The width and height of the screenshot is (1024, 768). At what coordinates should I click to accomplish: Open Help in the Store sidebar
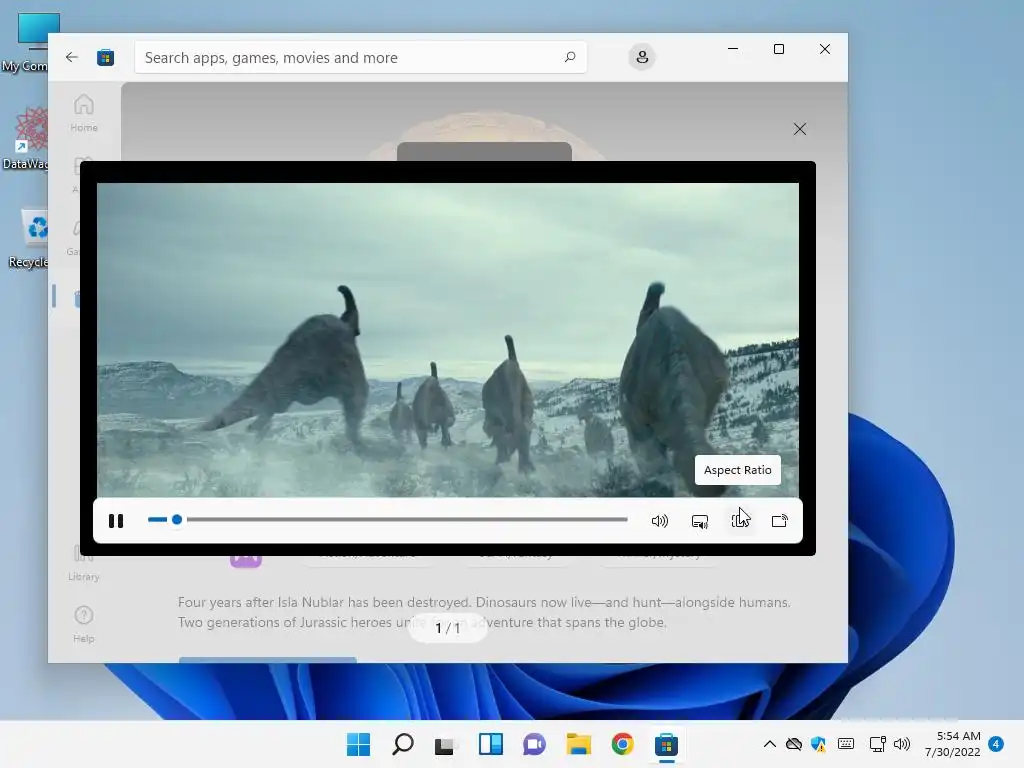pos(84,624)
